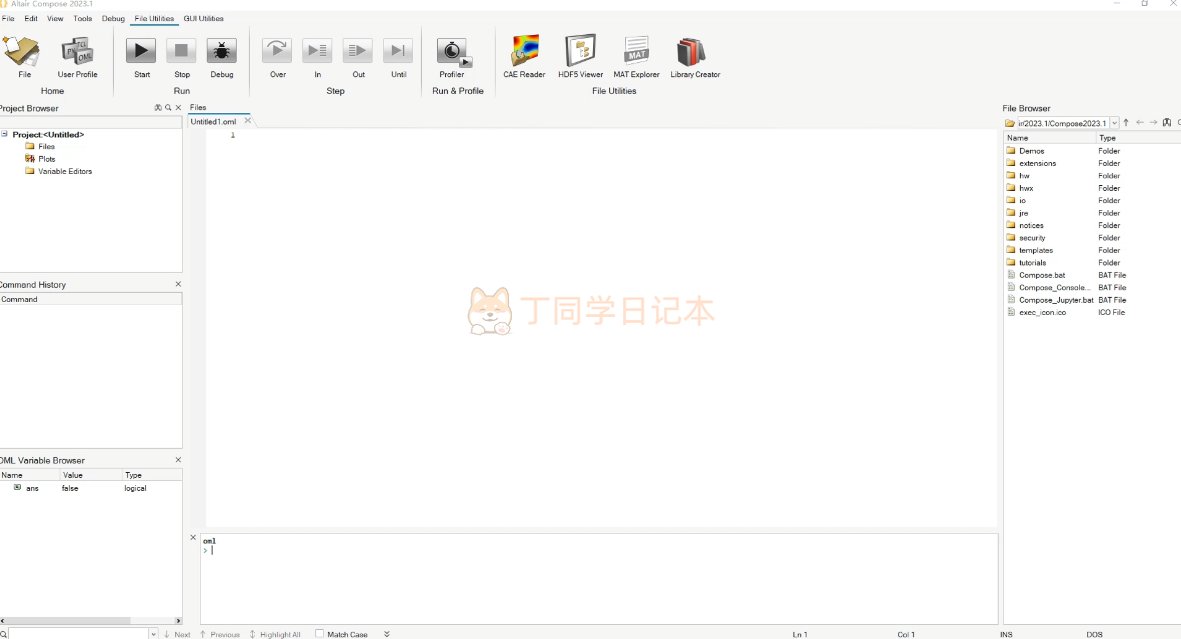1181x639 pixels.
Task: Click the Highlight All button
Action: coord(274,634)
